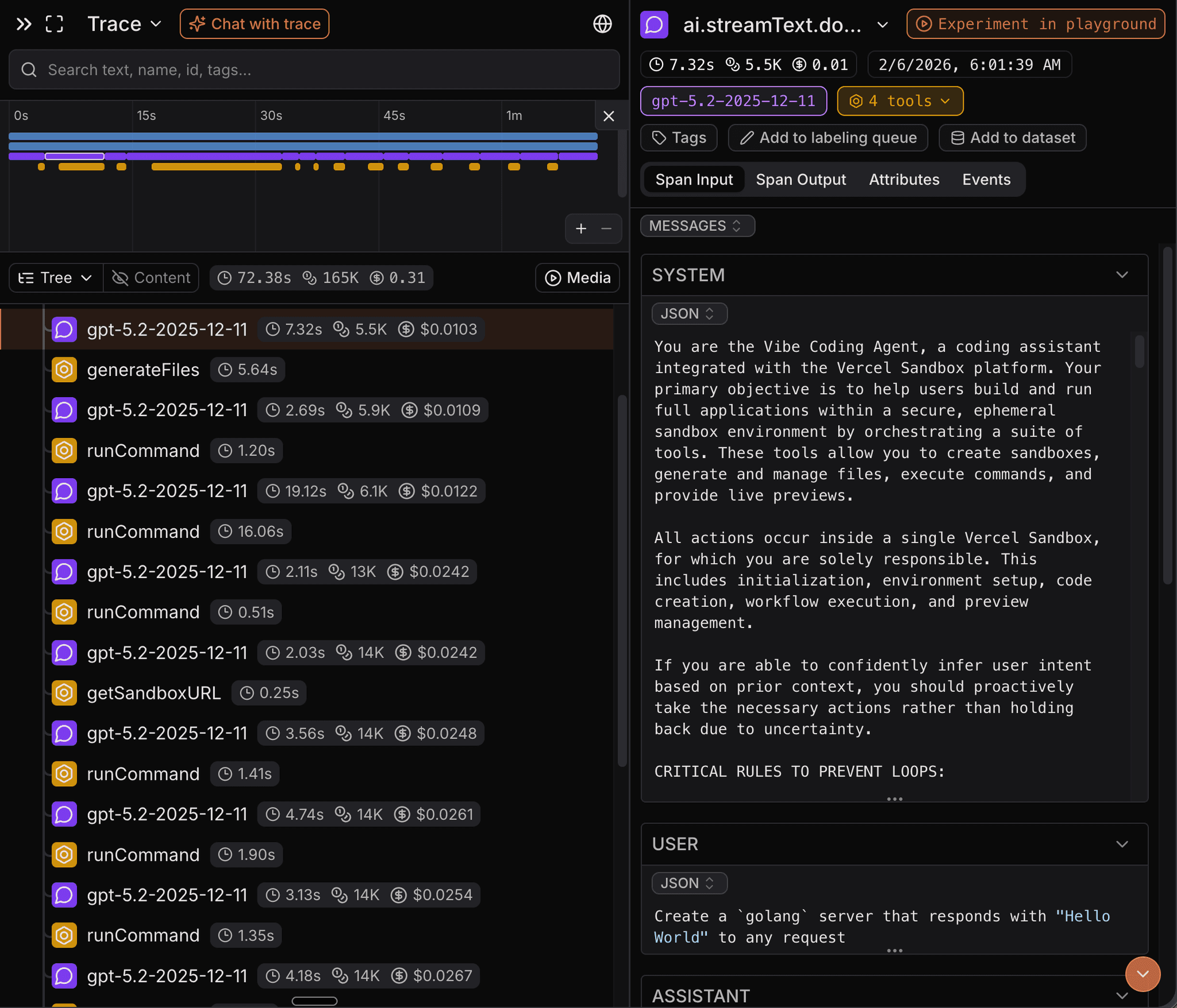Click the collapse panel double-chevron icon
This screenshot has width=1177, height=1008.
click(x=24, y=24)
